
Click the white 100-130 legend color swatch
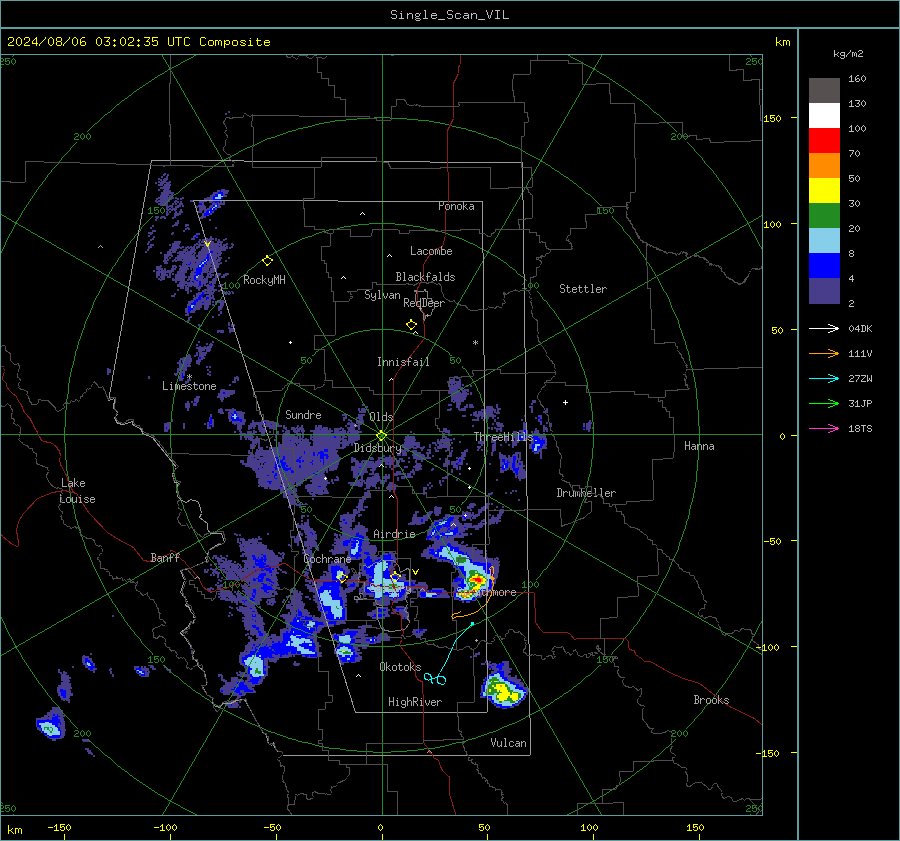[824, 116]
